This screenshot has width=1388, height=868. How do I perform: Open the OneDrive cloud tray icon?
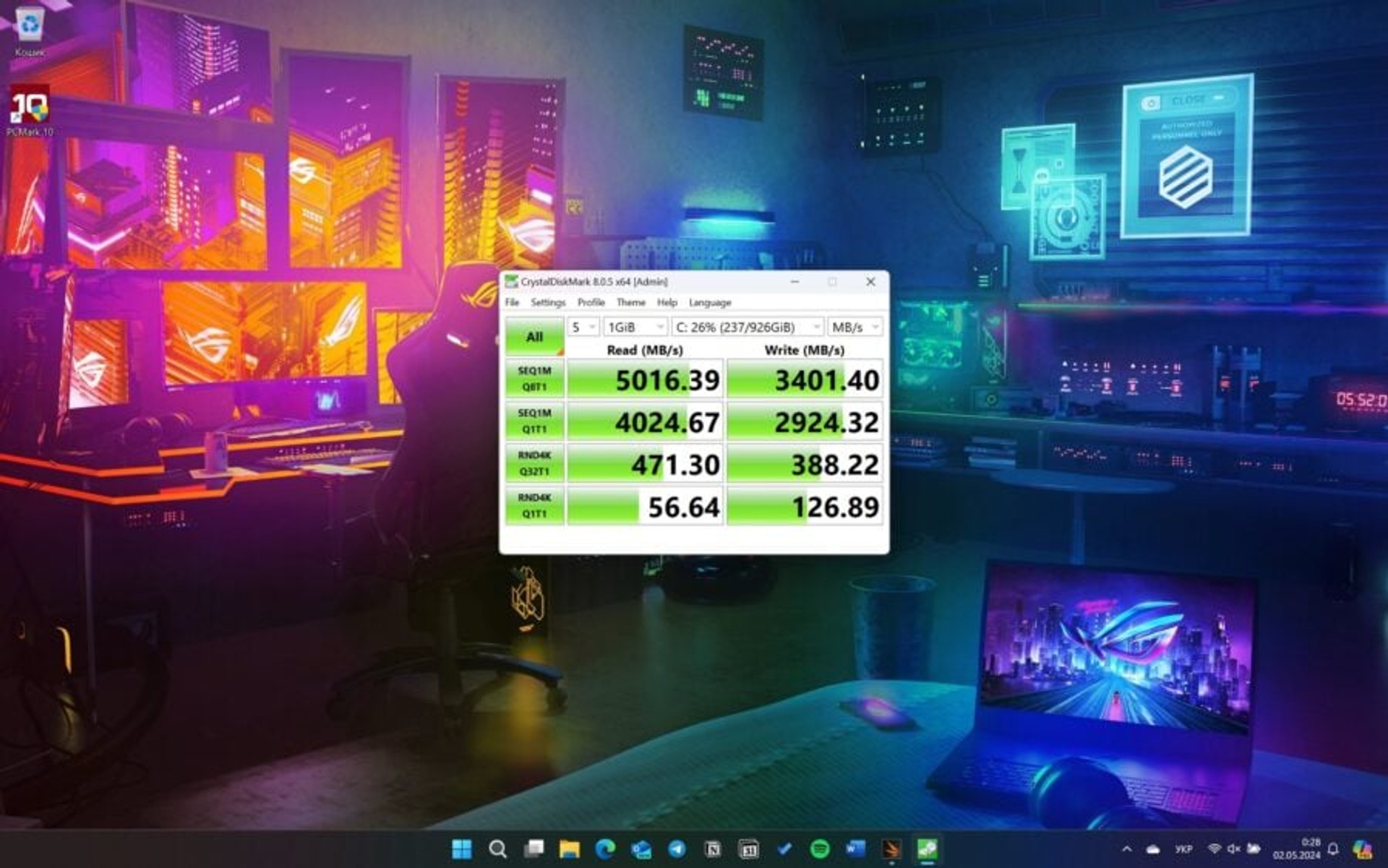coord(1153,849)
